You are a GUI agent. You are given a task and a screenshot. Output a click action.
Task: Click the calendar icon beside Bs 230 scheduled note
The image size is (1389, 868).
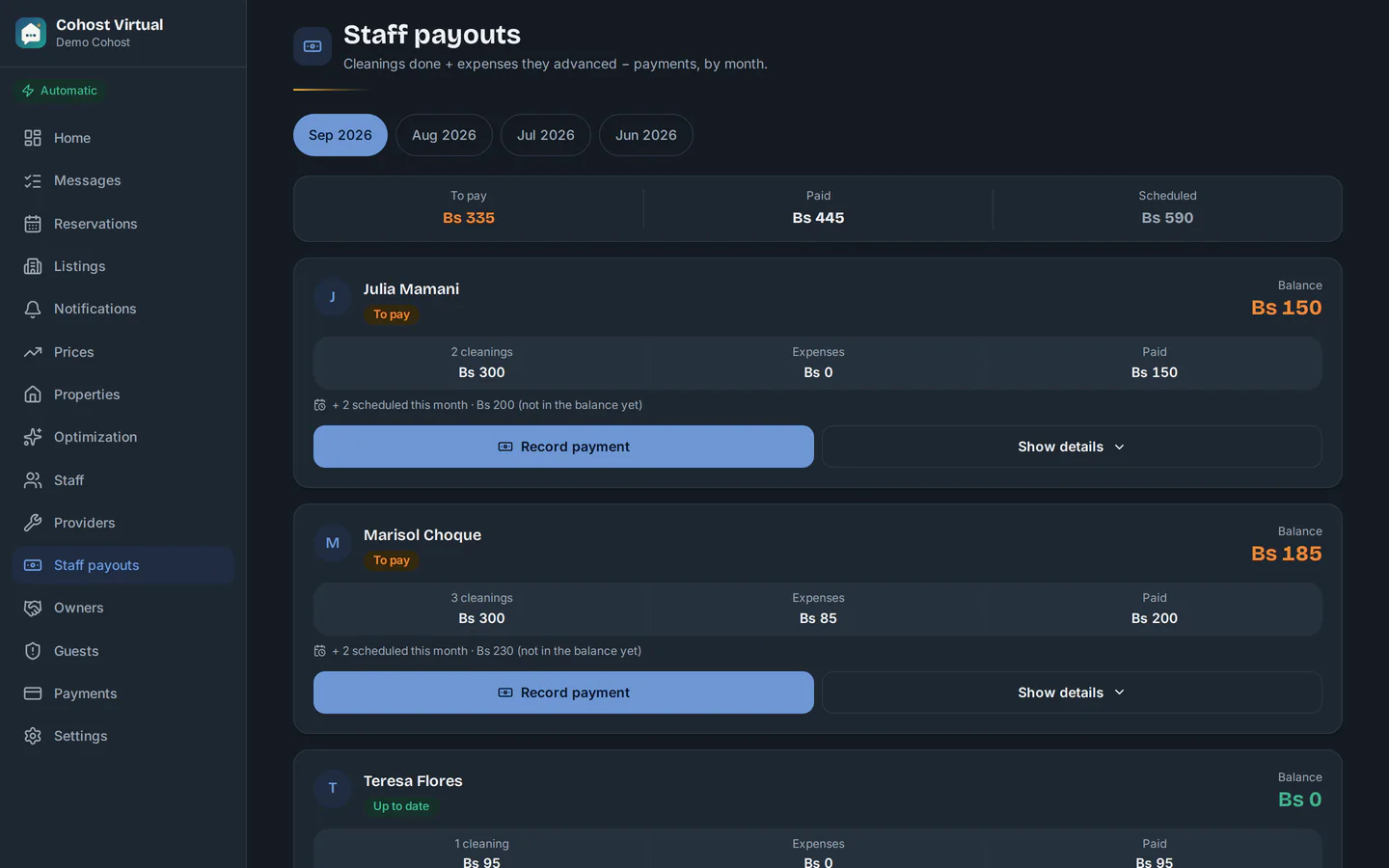(x=319, y=651)
